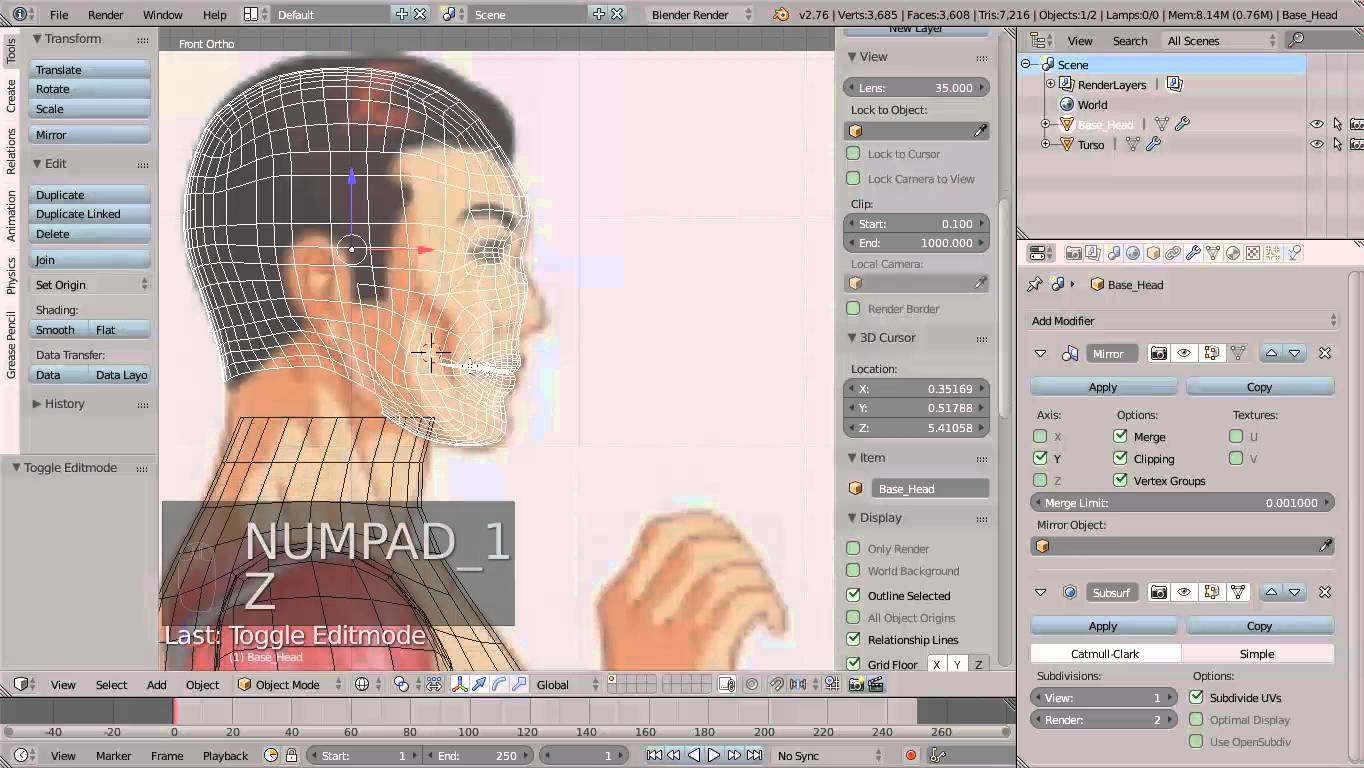Click the Select menu in 3D view header
Viewport: 1364px width, 768px height.
coord(111,685)
